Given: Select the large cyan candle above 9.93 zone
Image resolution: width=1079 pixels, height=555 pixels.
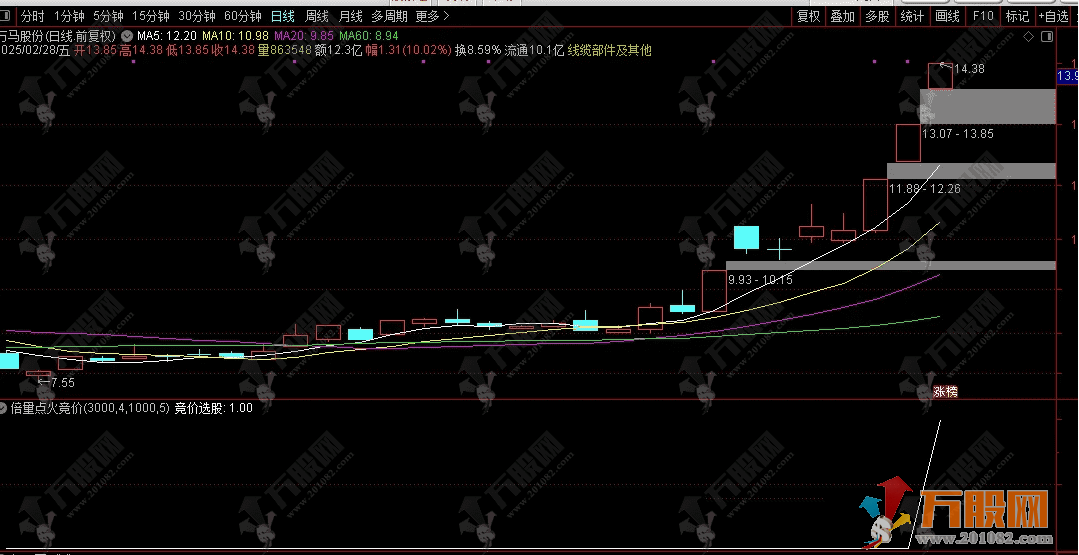Looking at the screenshot, I should point(747,238).
